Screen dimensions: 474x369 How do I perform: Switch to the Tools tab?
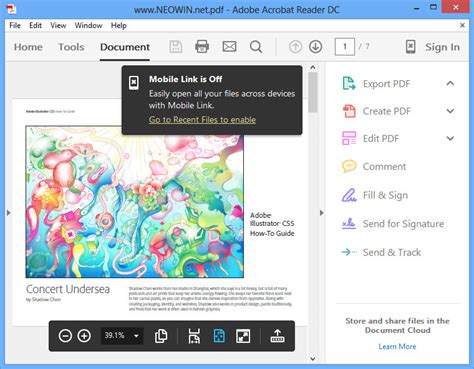pos(71,47)
